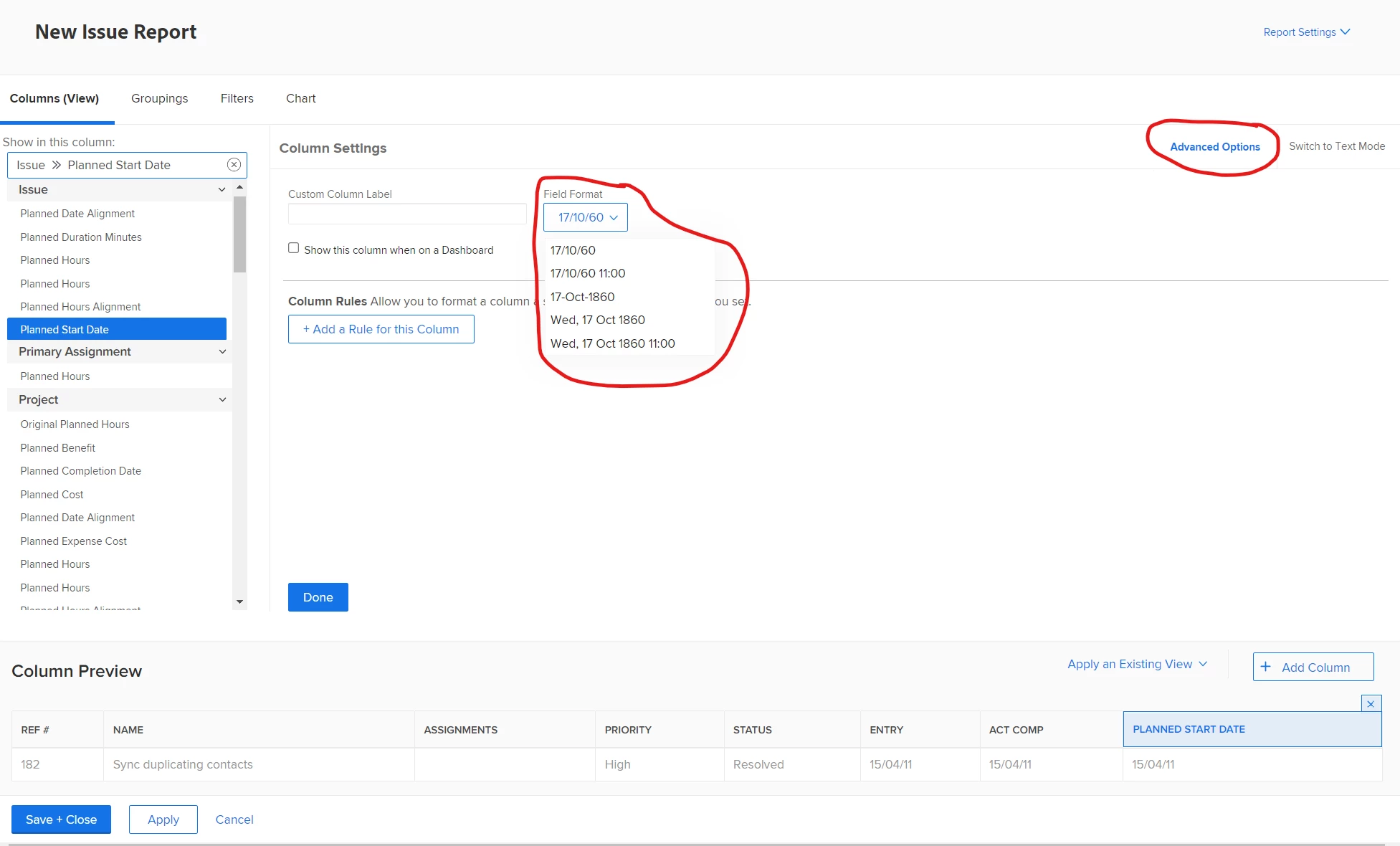1400x846 pixels.
Task: Collapse the Issue field group
Action: (x=222, y=190)
